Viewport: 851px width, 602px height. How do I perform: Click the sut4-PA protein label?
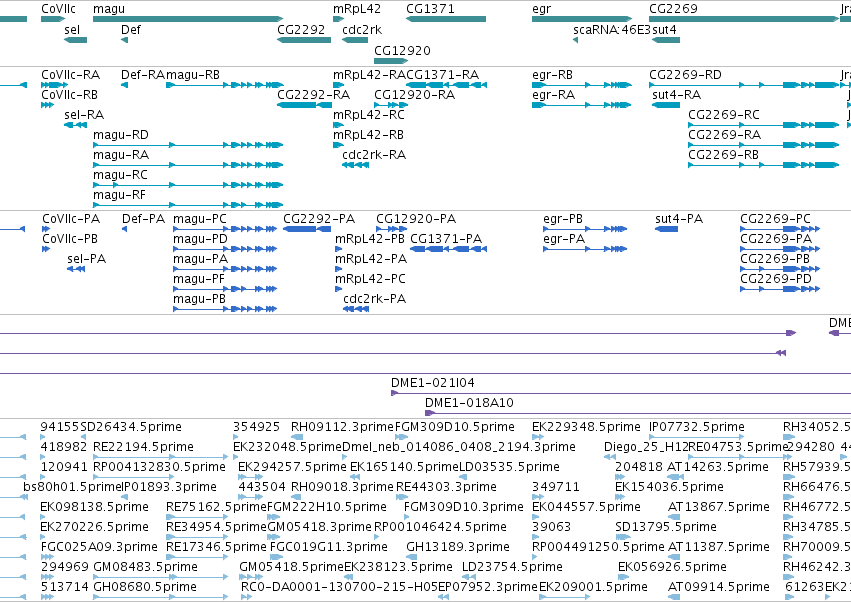click(x=679, y=219)
